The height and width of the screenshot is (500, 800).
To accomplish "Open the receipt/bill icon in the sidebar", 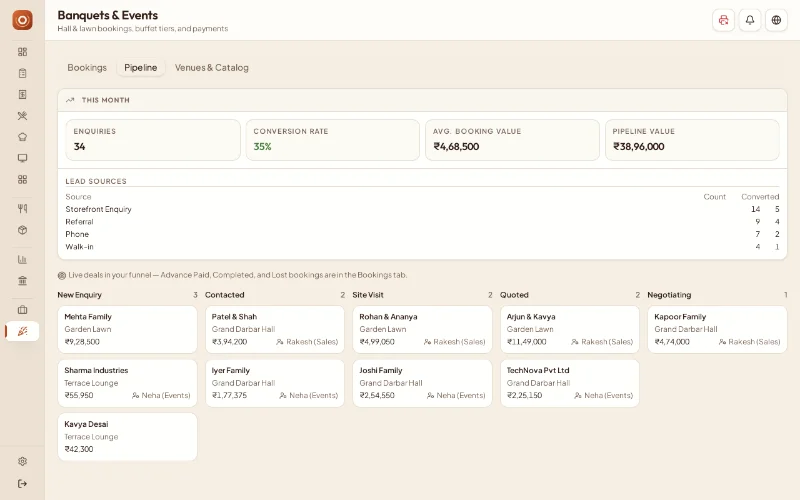I will click(x=22, y=94).
